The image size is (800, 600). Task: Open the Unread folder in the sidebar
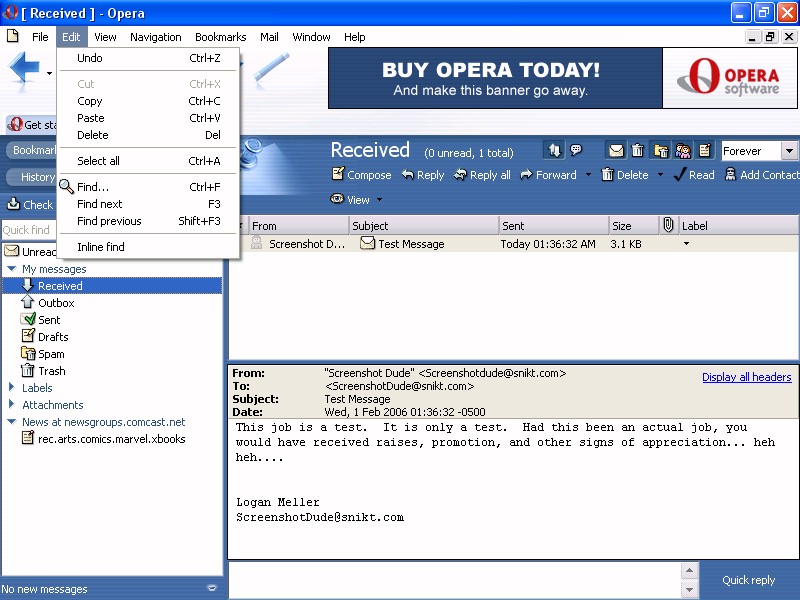(30, 252)
